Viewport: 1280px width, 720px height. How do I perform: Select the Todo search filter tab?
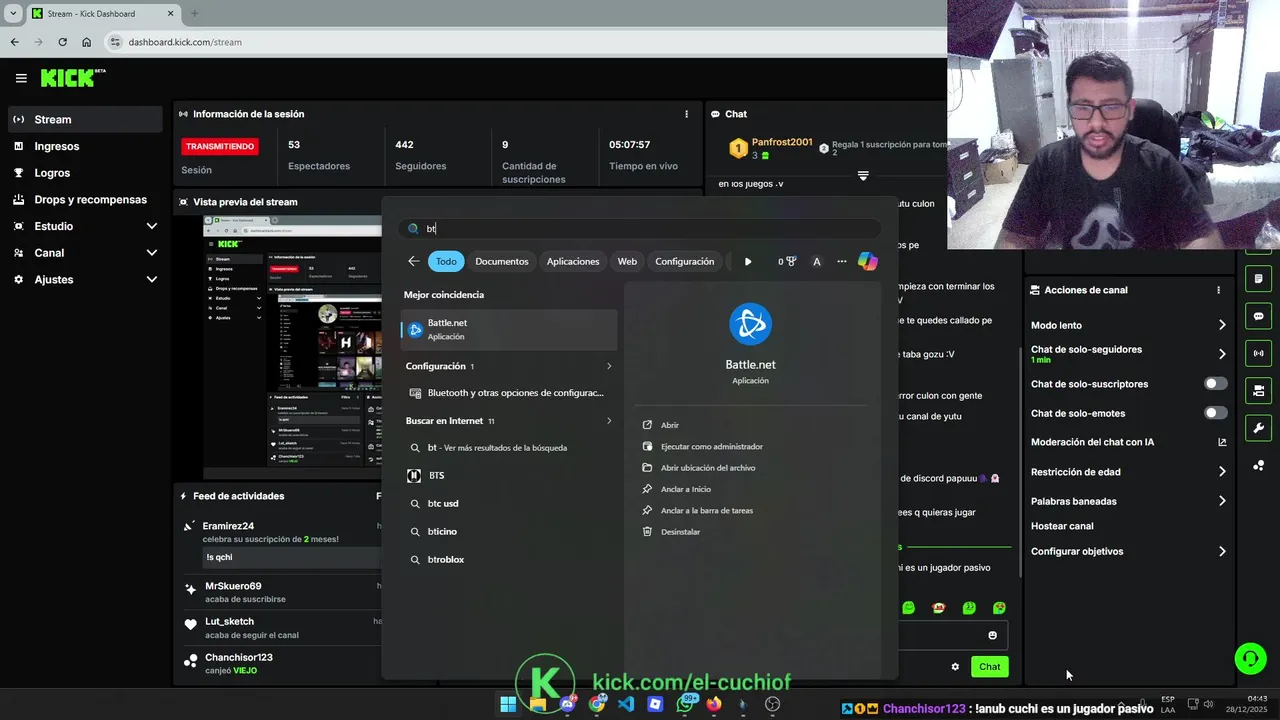click(x=446, y=262)
